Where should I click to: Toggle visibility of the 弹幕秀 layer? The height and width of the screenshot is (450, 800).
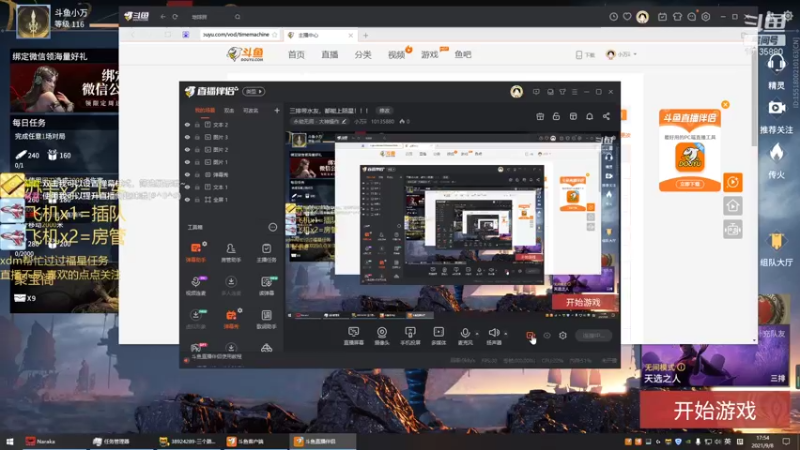click(187, 174)
